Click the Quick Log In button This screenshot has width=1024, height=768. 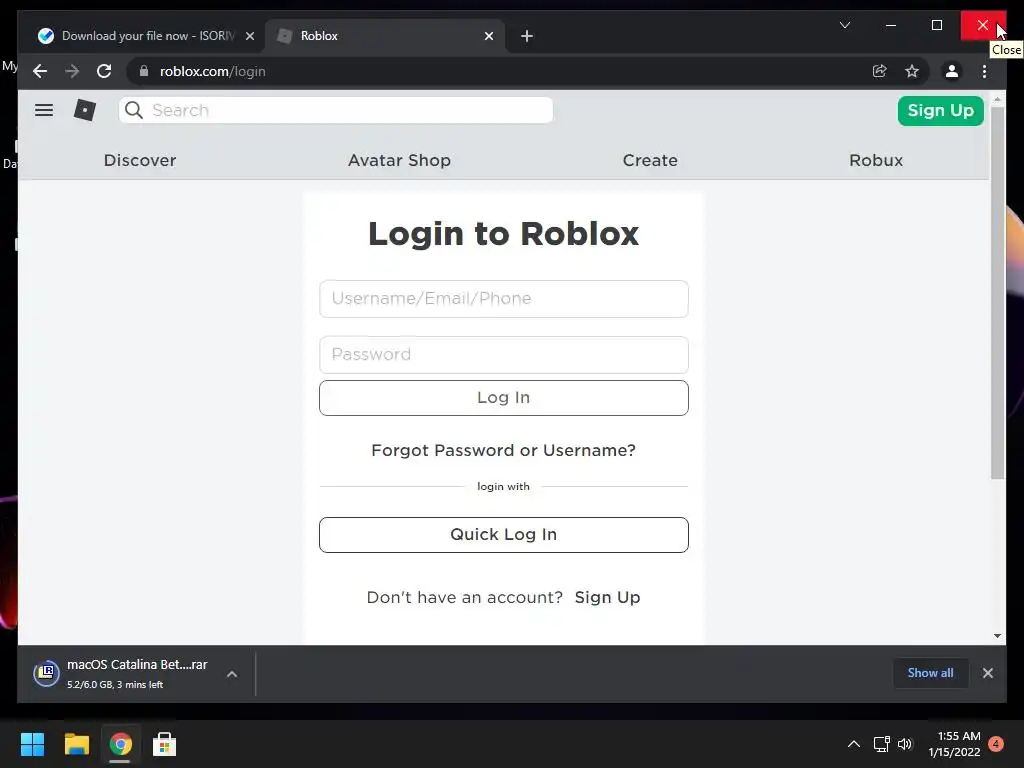click(x=504, y=535)
